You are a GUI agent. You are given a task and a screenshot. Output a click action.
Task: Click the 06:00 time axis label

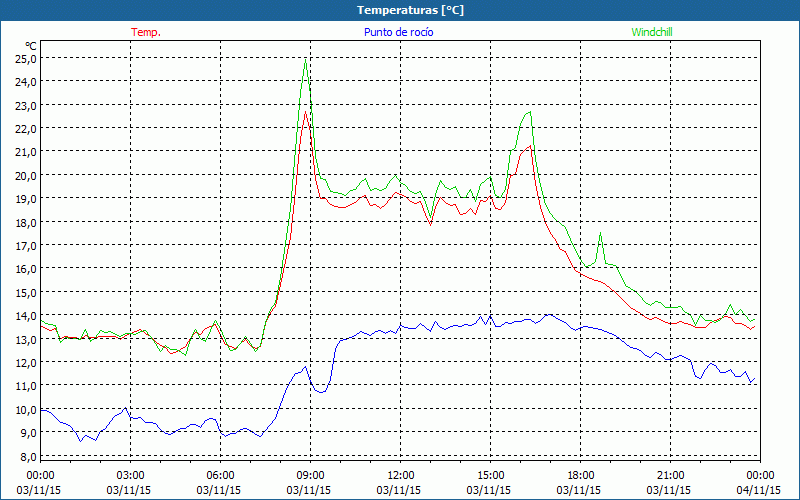point(220,476)
